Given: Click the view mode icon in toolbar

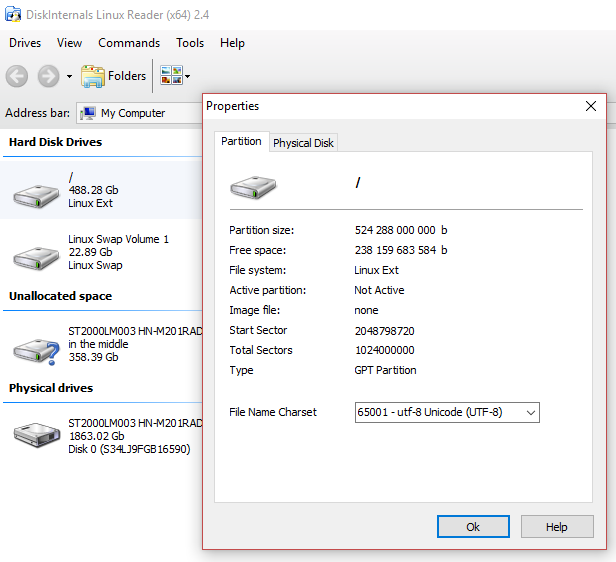Looking at the screenshot, I should click(x=170, y=76).
